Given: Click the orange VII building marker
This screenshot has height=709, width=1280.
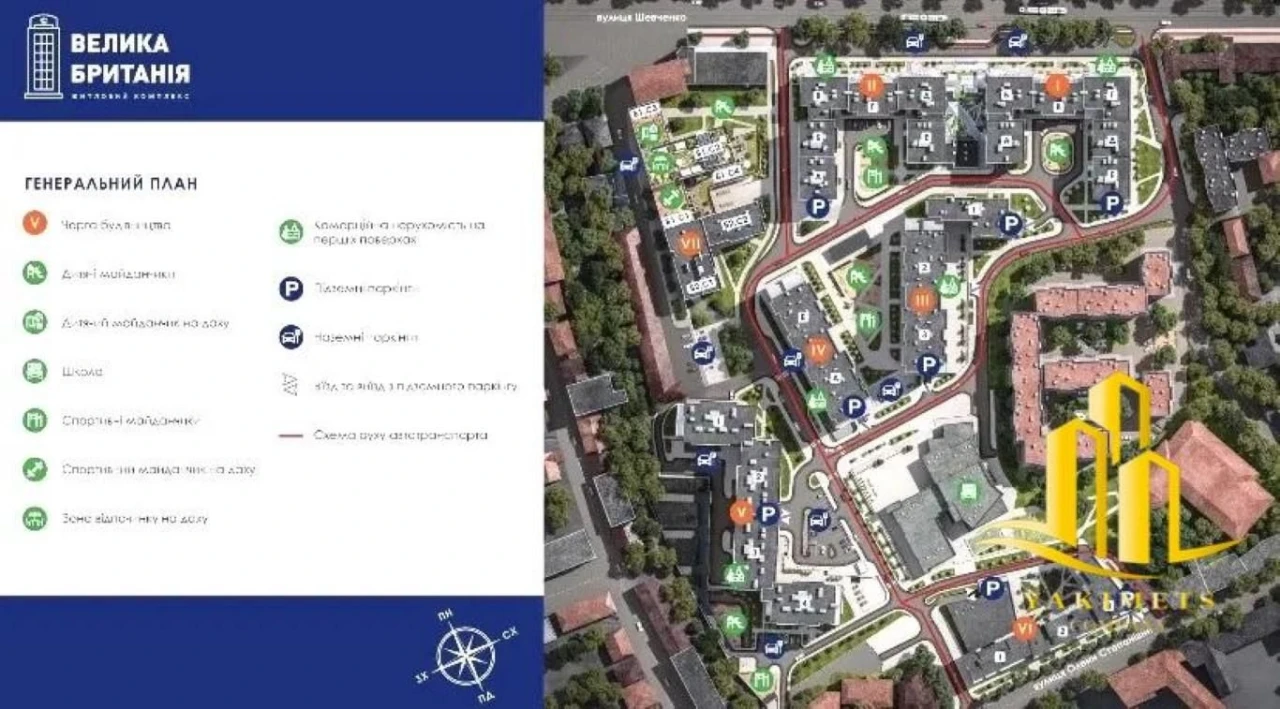Looking at the screenshot, I should pyautogui.click(x=688, y=243).
